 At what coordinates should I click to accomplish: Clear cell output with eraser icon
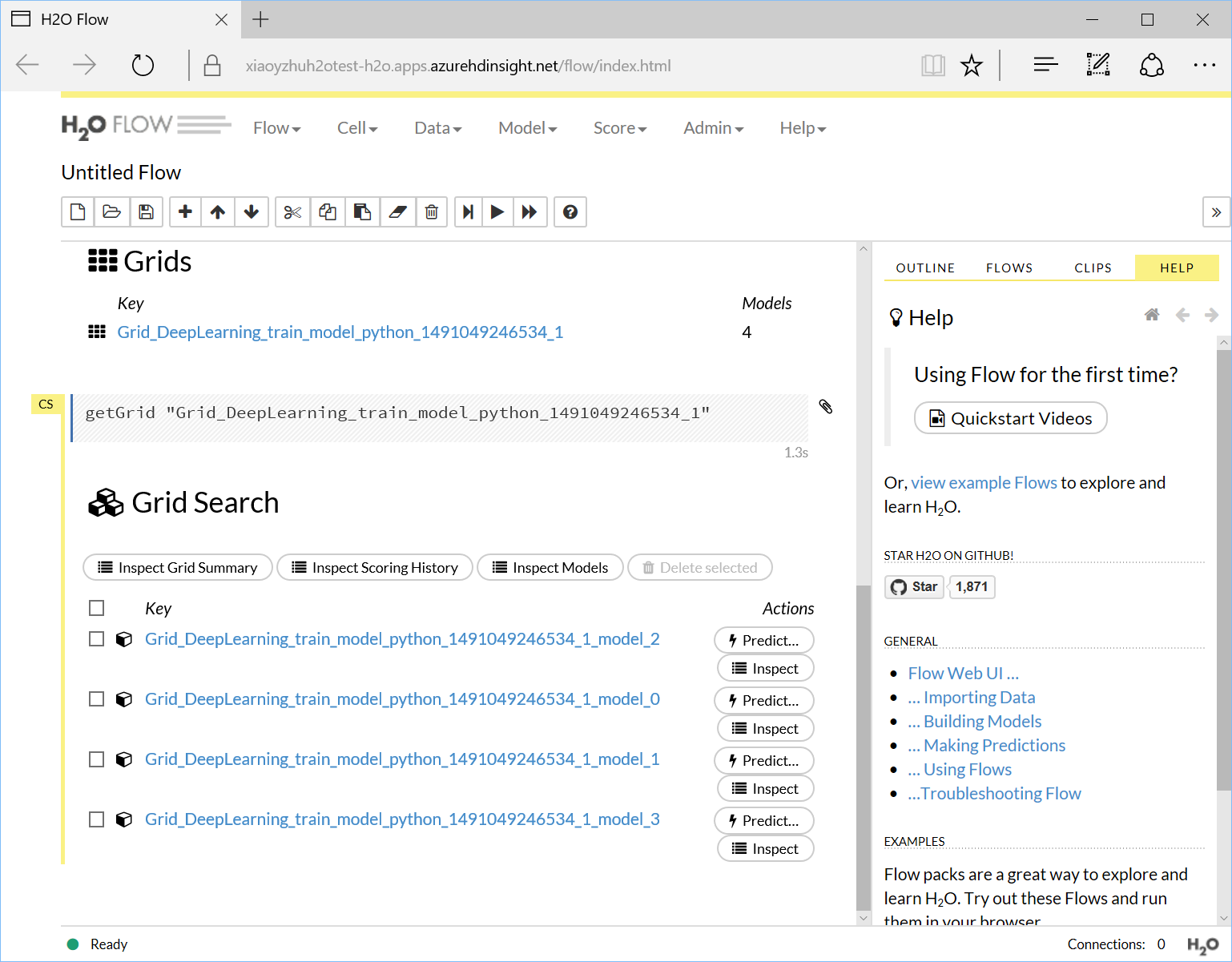point(397,212)
